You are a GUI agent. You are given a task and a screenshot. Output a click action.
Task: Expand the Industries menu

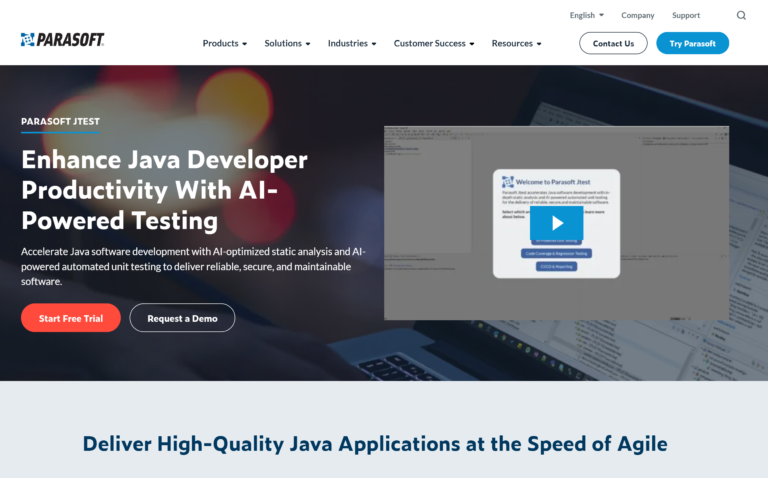coord(352,43)
